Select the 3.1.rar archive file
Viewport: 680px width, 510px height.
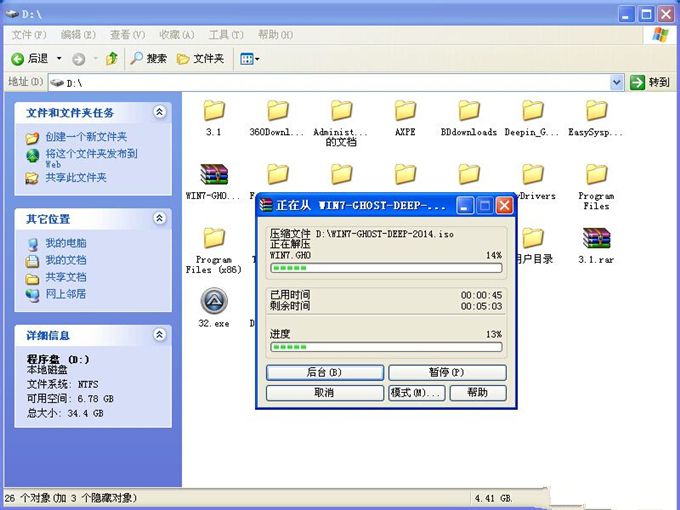coord(596,240)
